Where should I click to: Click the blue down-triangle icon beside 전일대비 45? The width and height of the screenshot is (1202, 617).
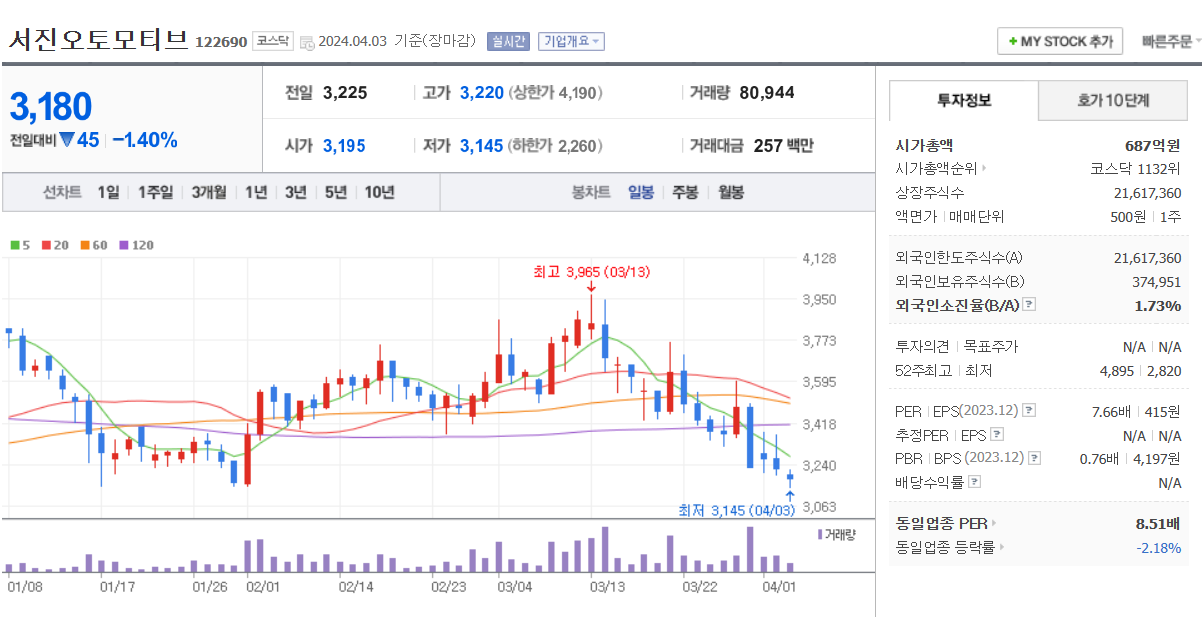coord(67,140)
